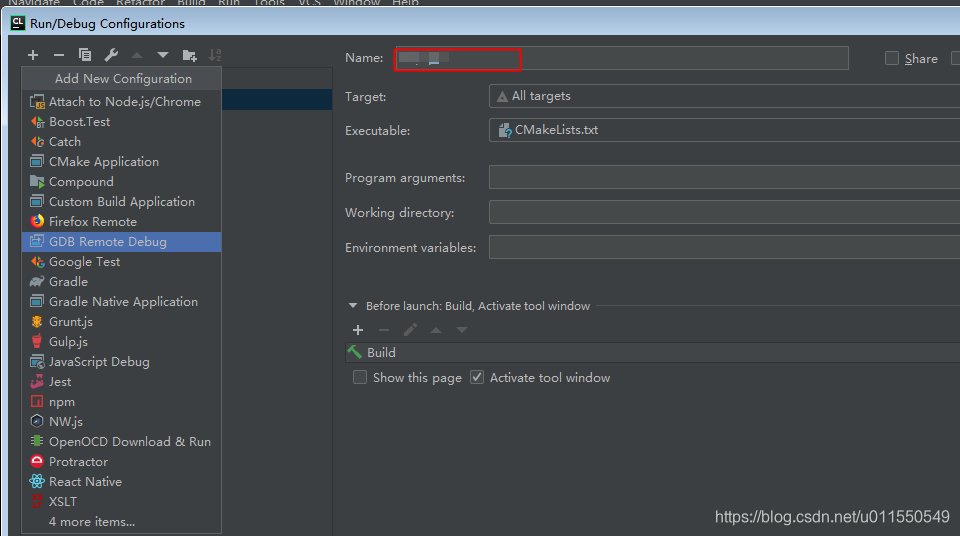
Task: Copy configuration using the duplicate icon
Action: point(85,55)
